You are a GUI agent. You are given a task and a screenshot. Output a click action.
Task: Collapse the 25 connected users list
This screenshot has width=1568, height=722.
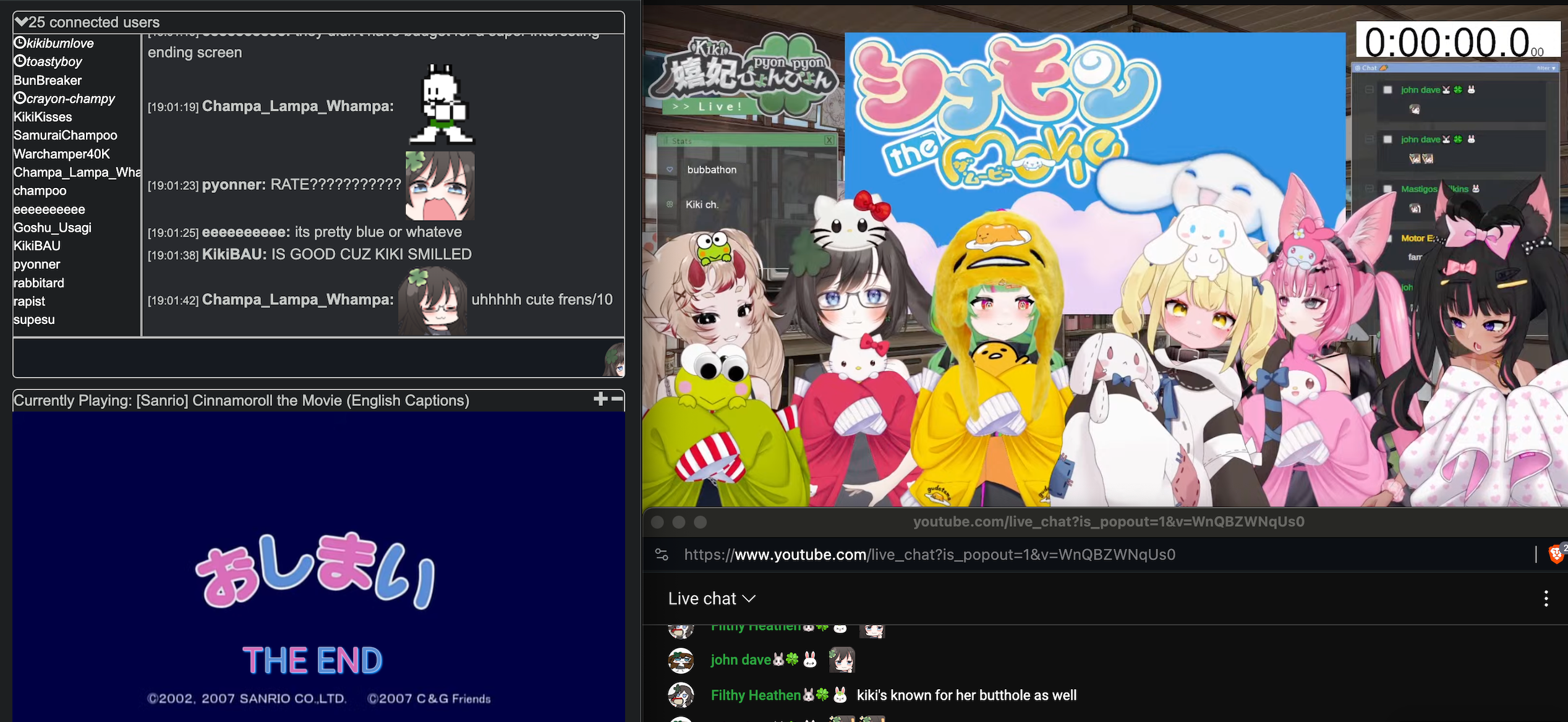coord(21,22)
